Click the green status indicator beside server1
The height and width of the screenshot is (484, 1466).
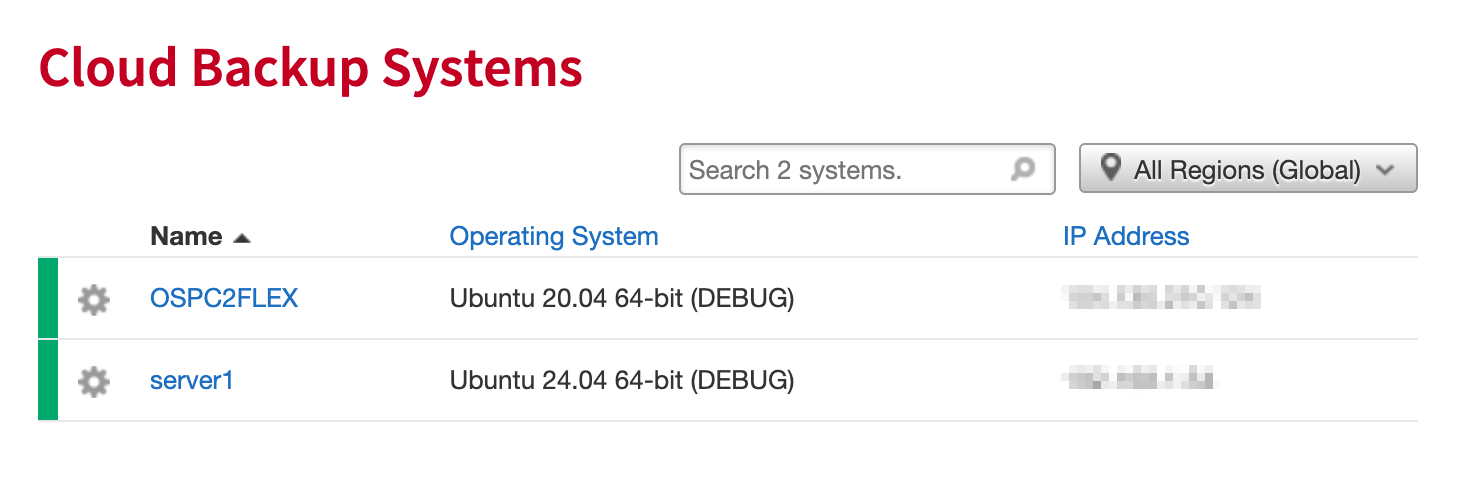(48, 379)
